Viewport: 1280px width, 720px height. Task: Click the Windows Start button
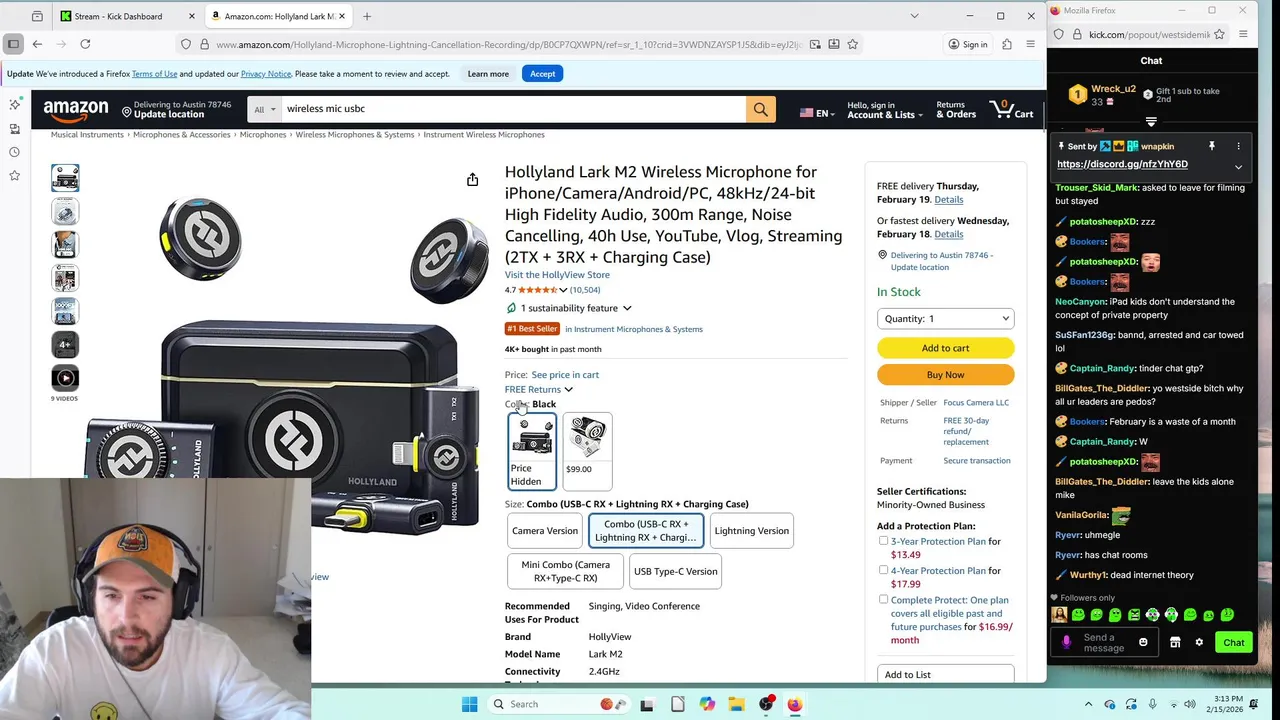pos(469,704)
